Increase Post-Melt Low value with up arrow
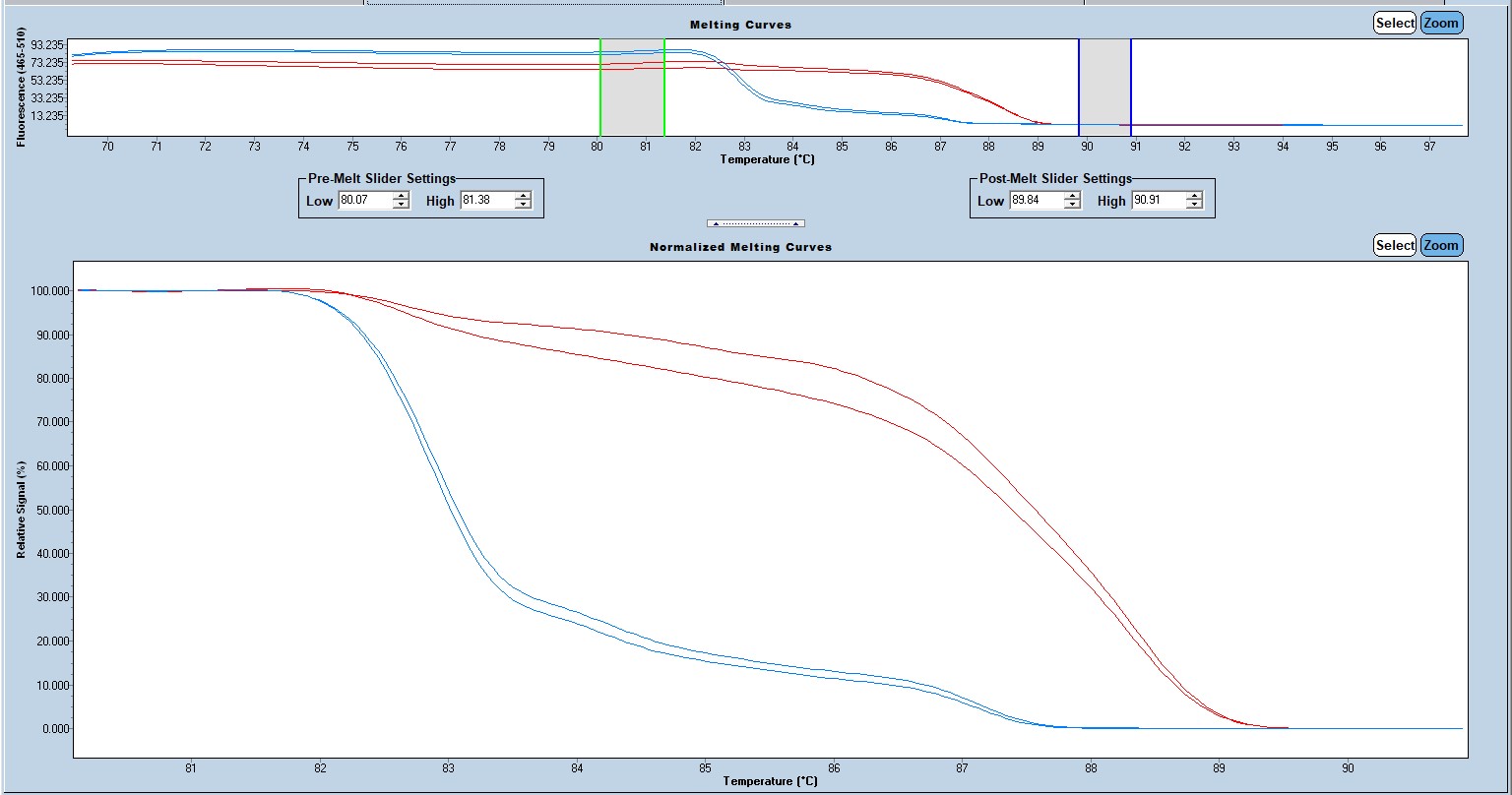1512x795 pixels. (x=1072, y=196)
